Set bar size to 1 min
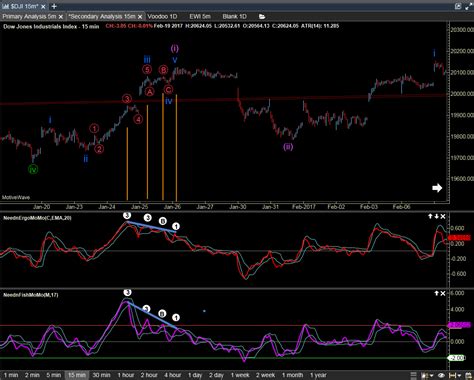Screen dimensions: 474x380 tap(11, 375)
